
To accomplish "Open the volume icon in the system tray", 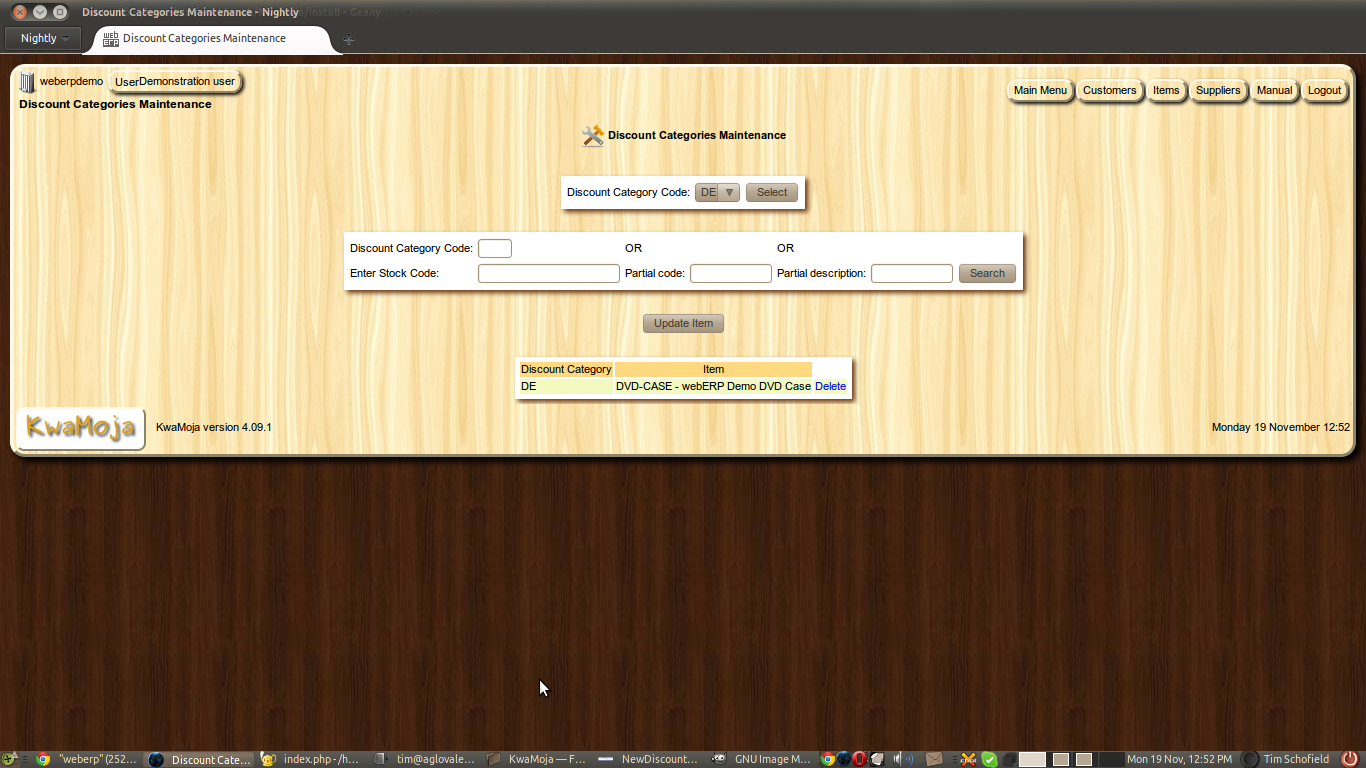I will click(899, 758).
